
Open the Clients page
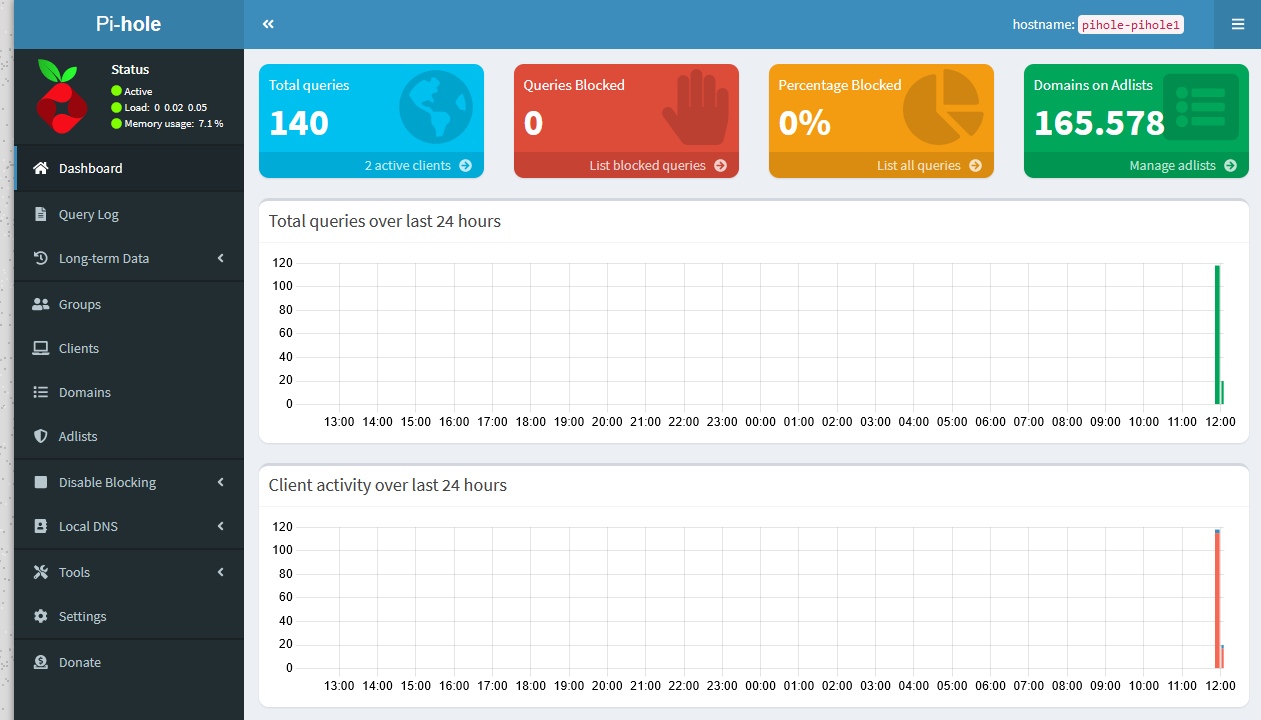129,348
